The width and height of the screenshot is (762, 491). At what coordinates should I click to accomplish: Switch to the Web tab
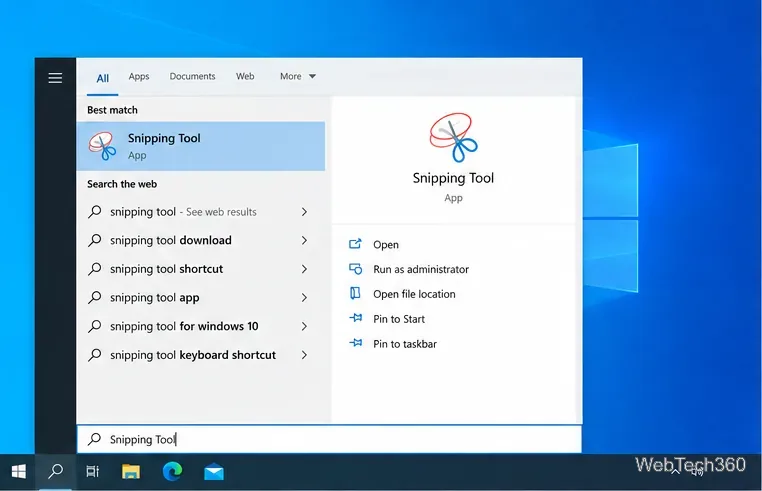pyautogui.click(x=245, y=76)
